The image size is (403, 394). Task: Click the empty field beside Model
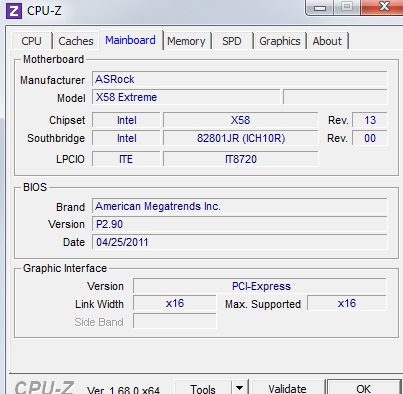pos(335,97)
